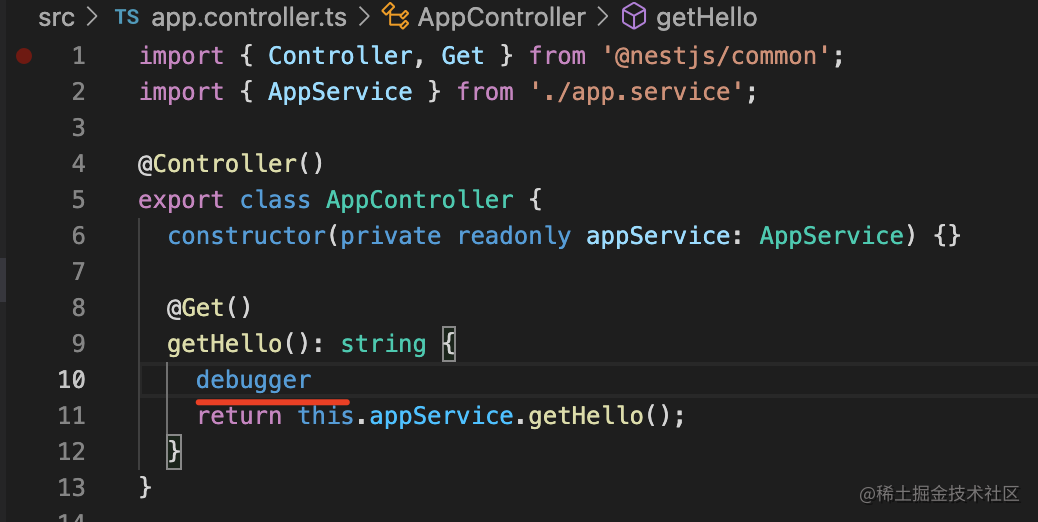
Task: Click the getHello method cube icon
Action: tap(633, 17)
